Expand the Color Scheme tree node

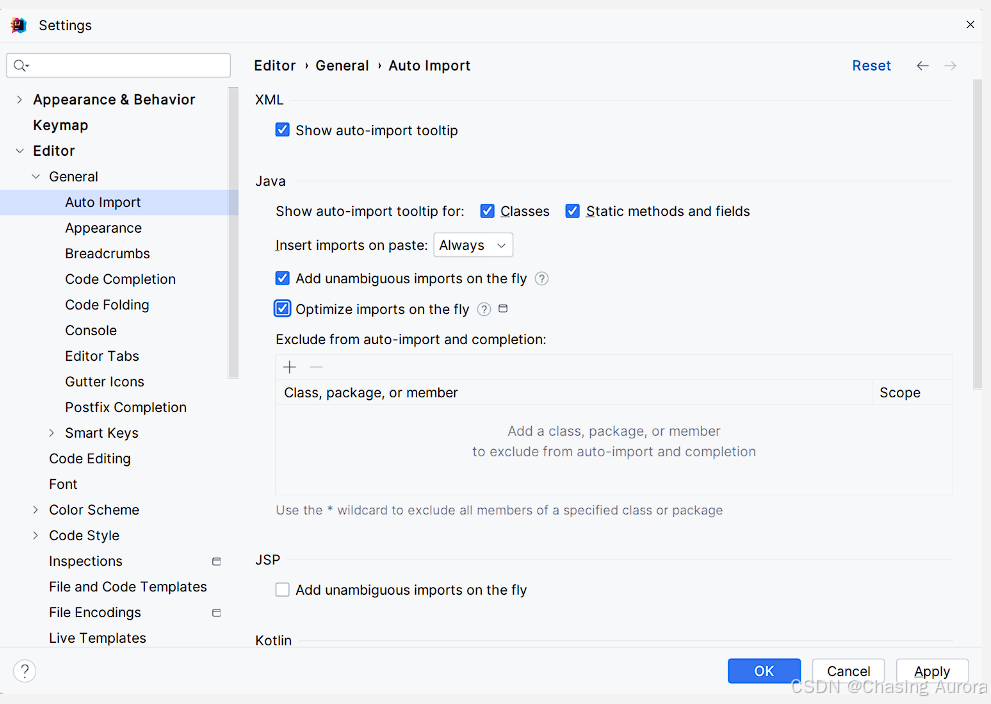coord(35,510)
